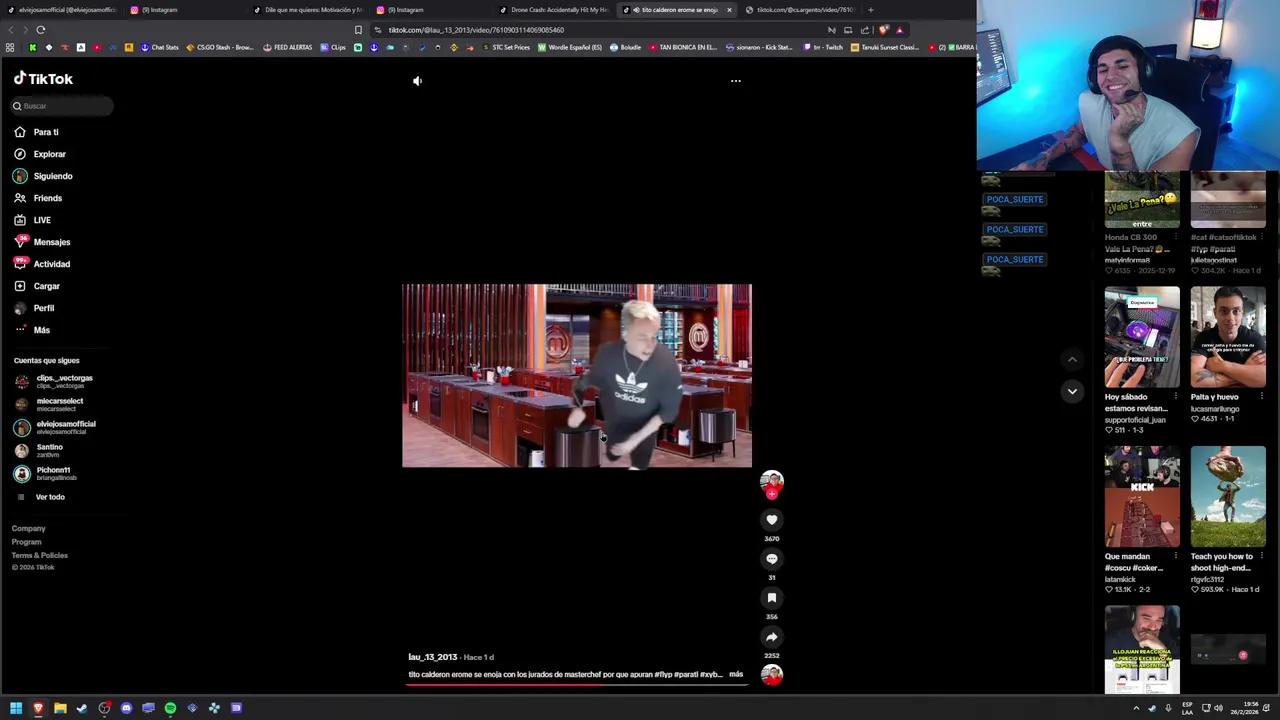Expand caption with más link
Image resolution: width=1280 pixels, height=720 pixels.
pos(736,675)
